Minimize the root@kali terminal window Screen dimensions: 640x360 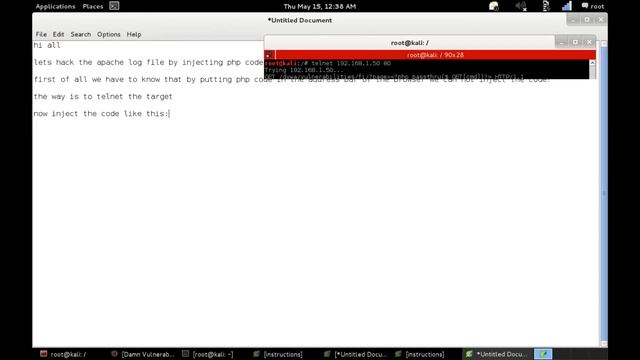pyautogui.click(x=562, y=42)
